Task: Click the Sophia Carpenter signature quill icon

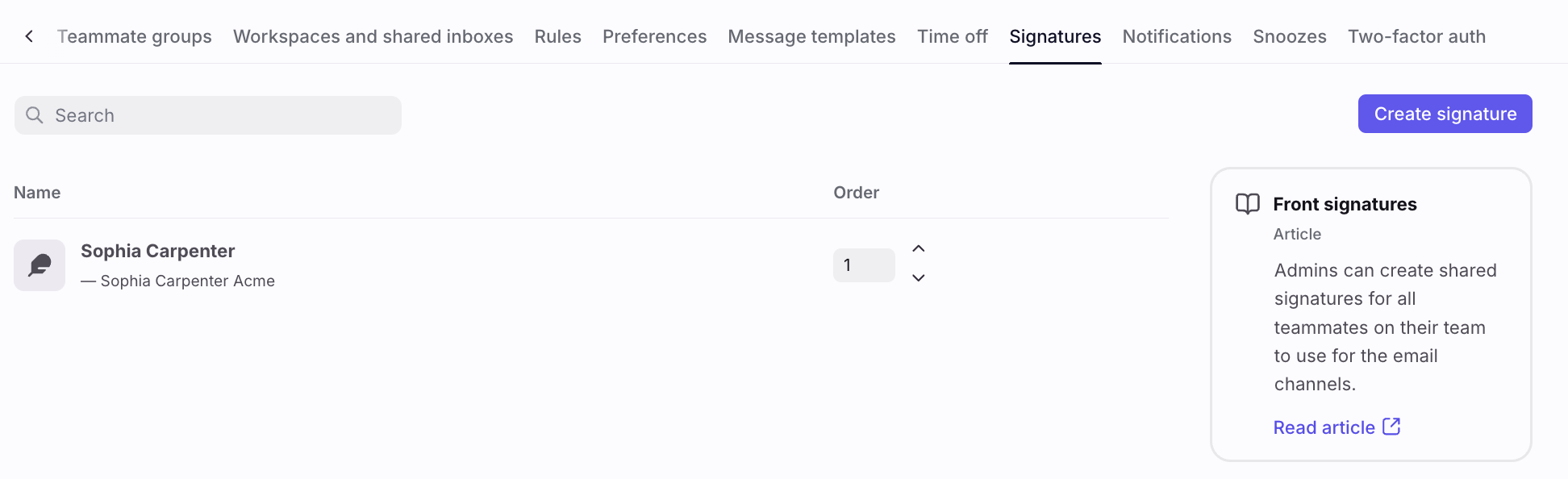Action: click(x=40, y=265)
